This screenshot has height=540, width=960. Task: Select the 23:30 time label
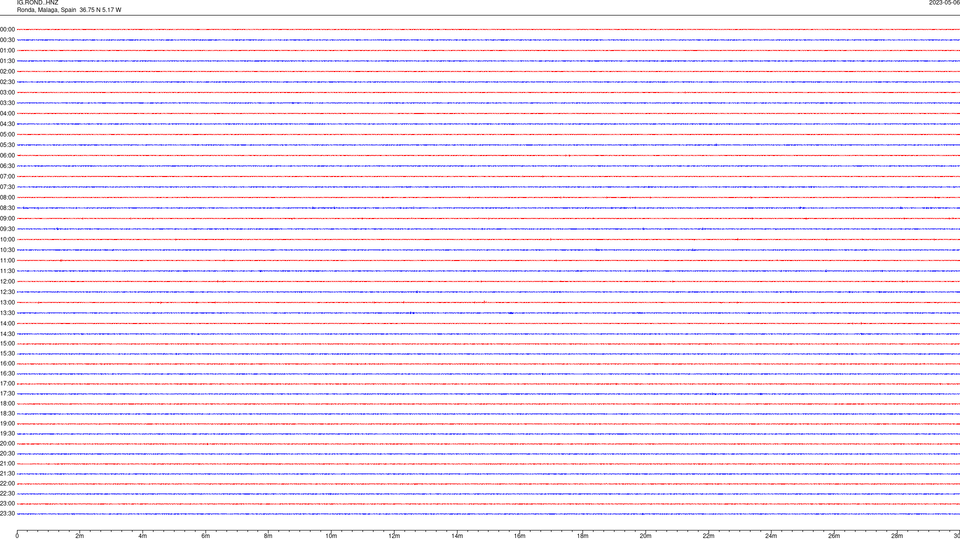(7, 514)
